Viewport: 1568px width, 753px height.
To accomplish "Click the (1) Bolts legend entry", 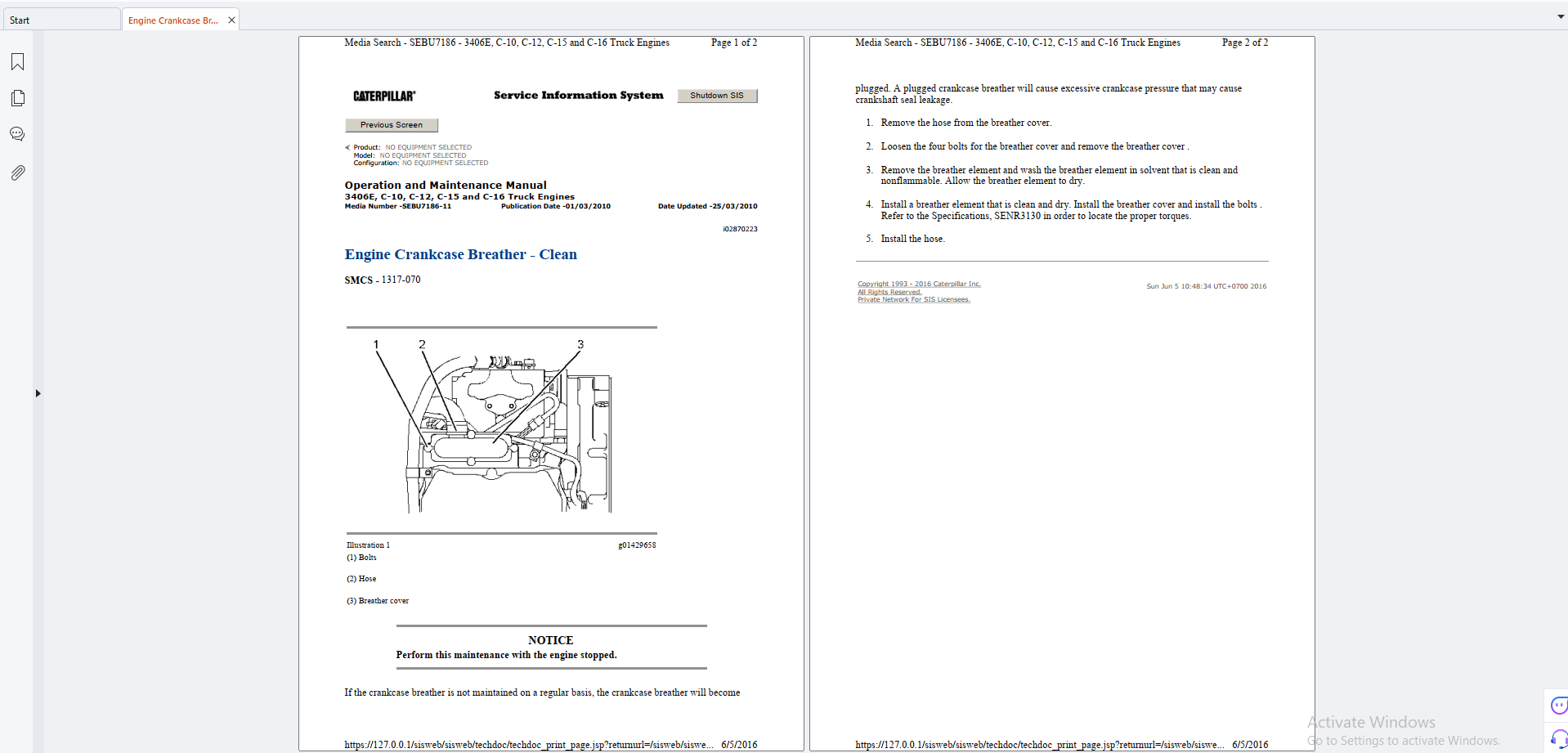I will coord(361,558).
